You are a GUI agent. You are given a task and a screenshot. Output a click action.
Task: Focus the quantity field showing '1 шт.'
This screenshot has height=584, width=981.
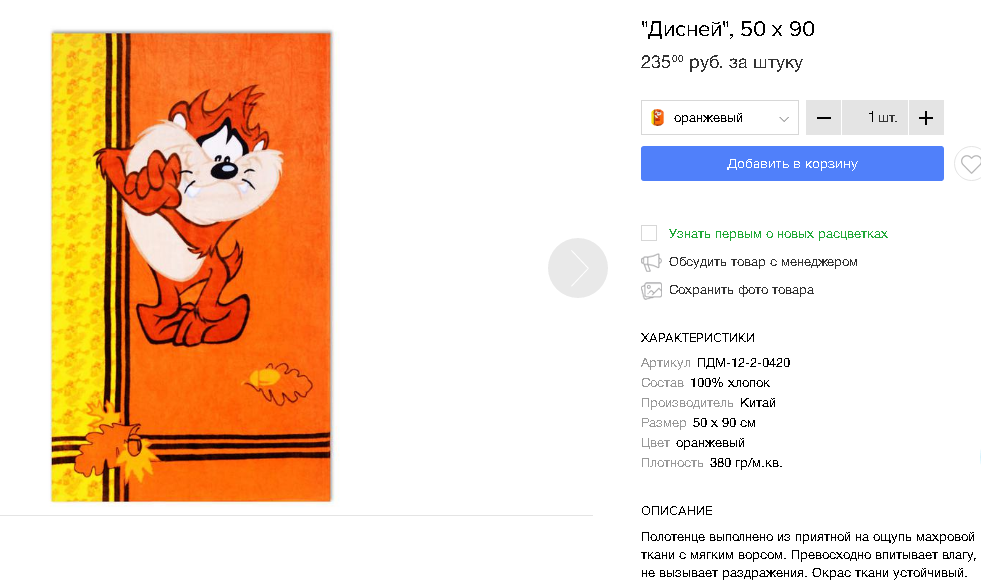[875, 118]
